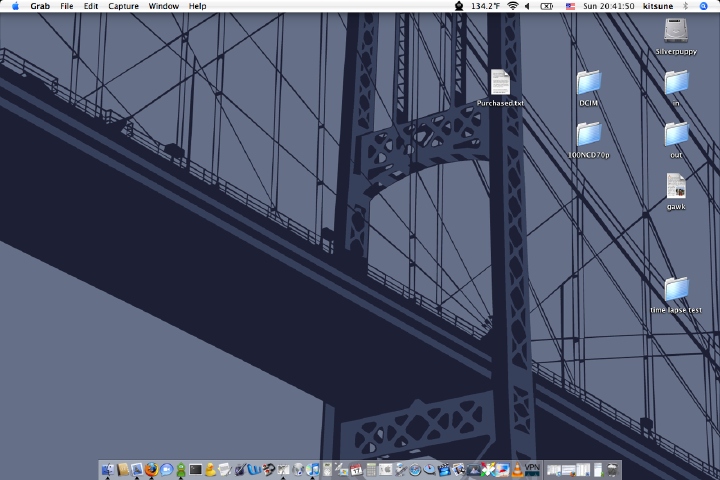Click the volume speaker icon in the menu bar
Screen dimensions: 720x480
[528, 6]
